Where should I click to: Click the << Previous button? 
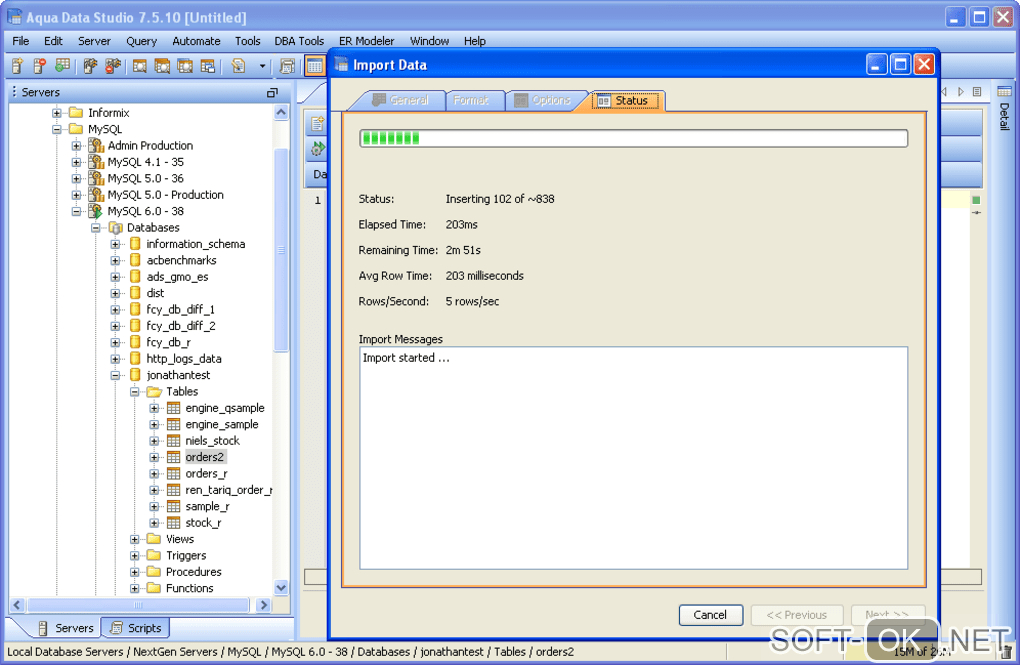click(x=797, y=615)
